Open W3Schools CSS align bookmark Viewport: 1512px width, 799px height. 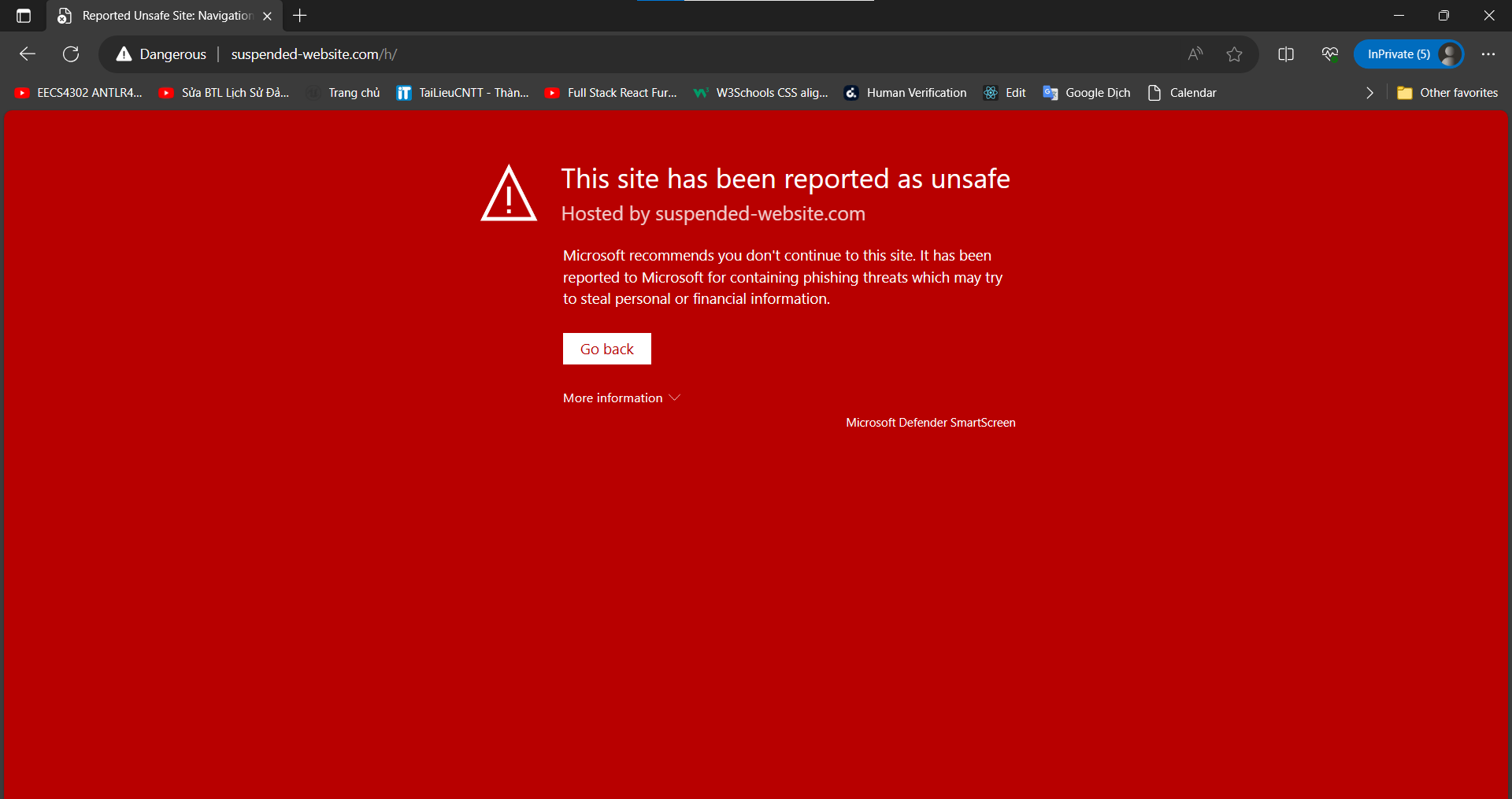pyautogui.click(x=761, y=93)
